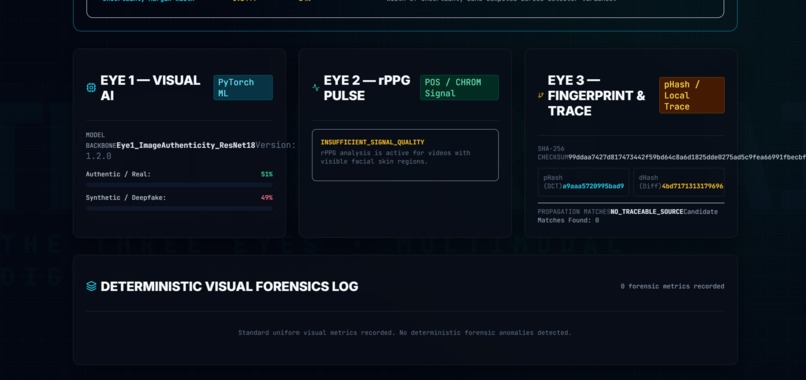Click the rPPG analysis description message
This screenshot has height=380, width=806.
[395, 157]
